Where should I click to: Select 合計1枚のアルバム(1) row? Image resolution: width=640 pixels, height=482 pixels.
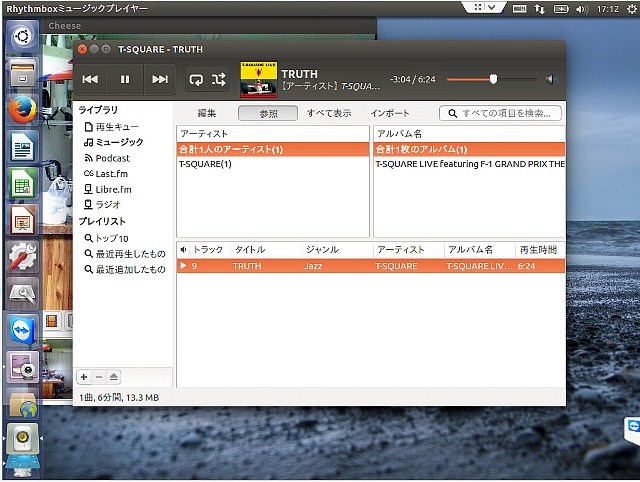click(469, 149)
